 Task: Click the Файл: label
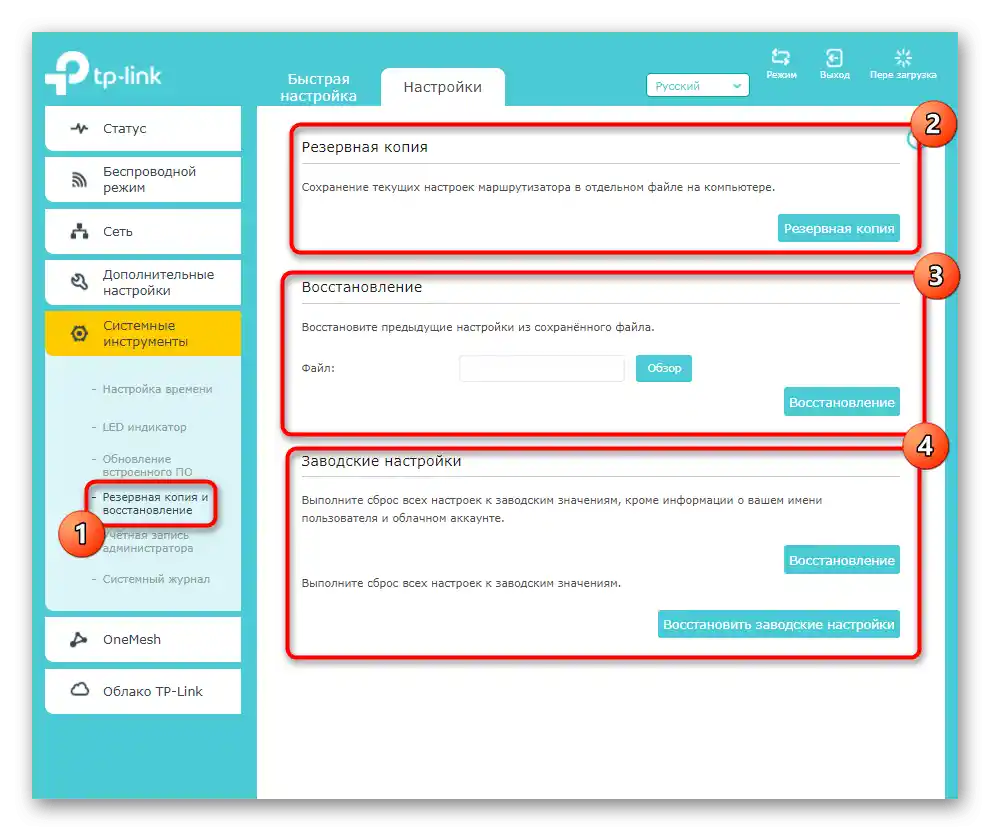[318, 368]
